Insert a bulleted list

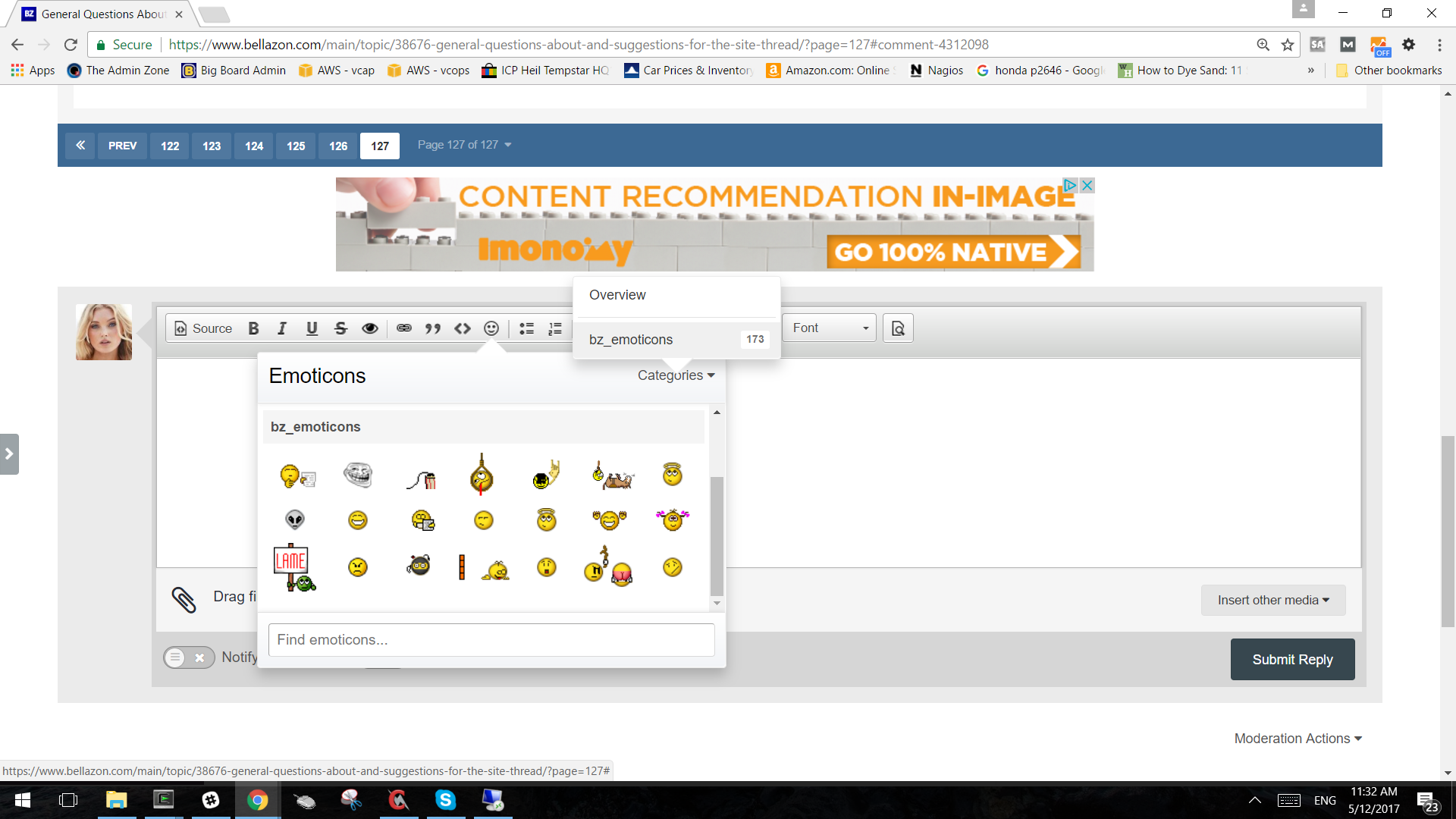point(526,328)
